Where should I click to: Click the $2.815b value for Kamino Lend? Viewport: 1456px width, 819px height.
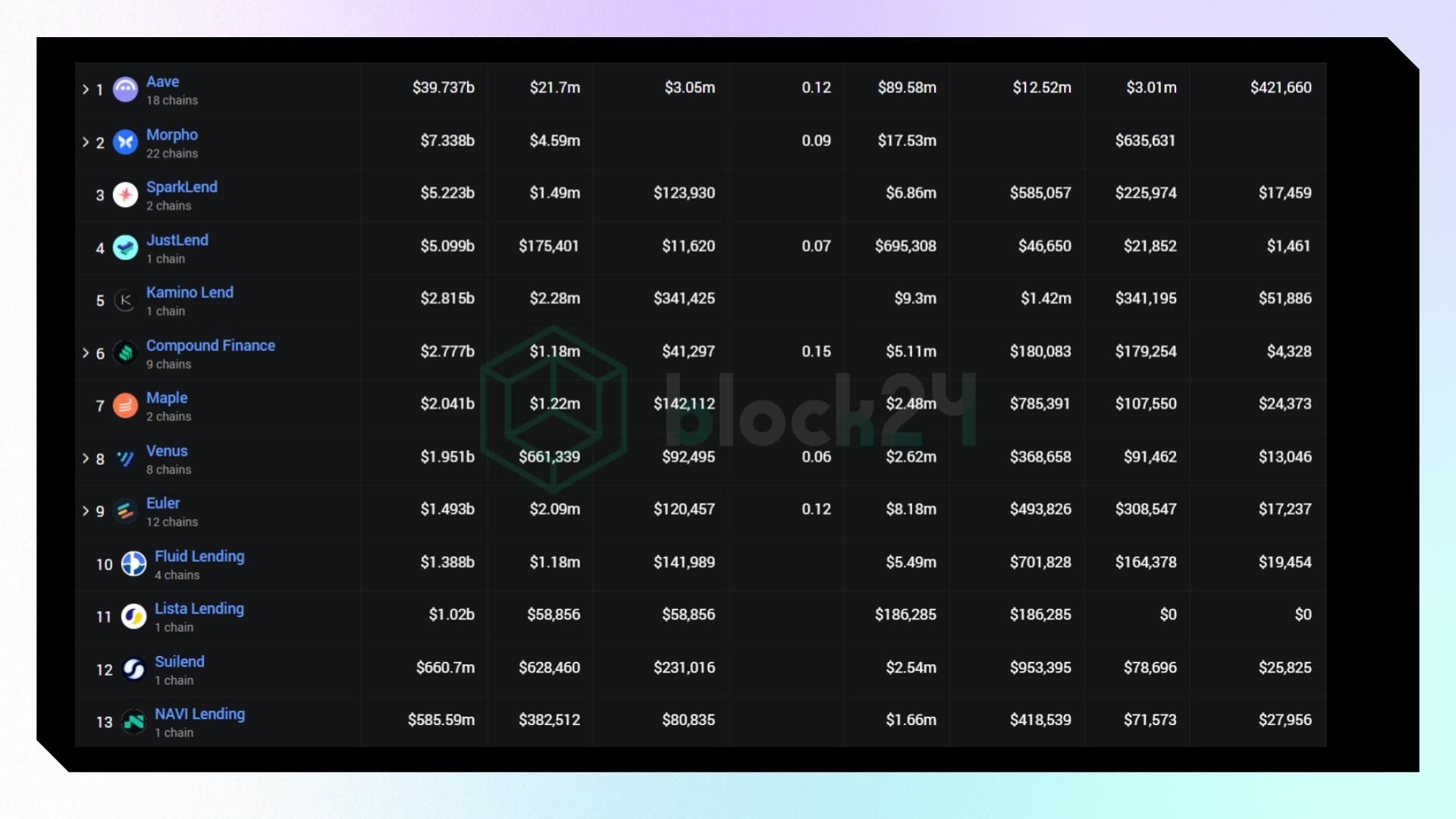click(x=447, y=299)
